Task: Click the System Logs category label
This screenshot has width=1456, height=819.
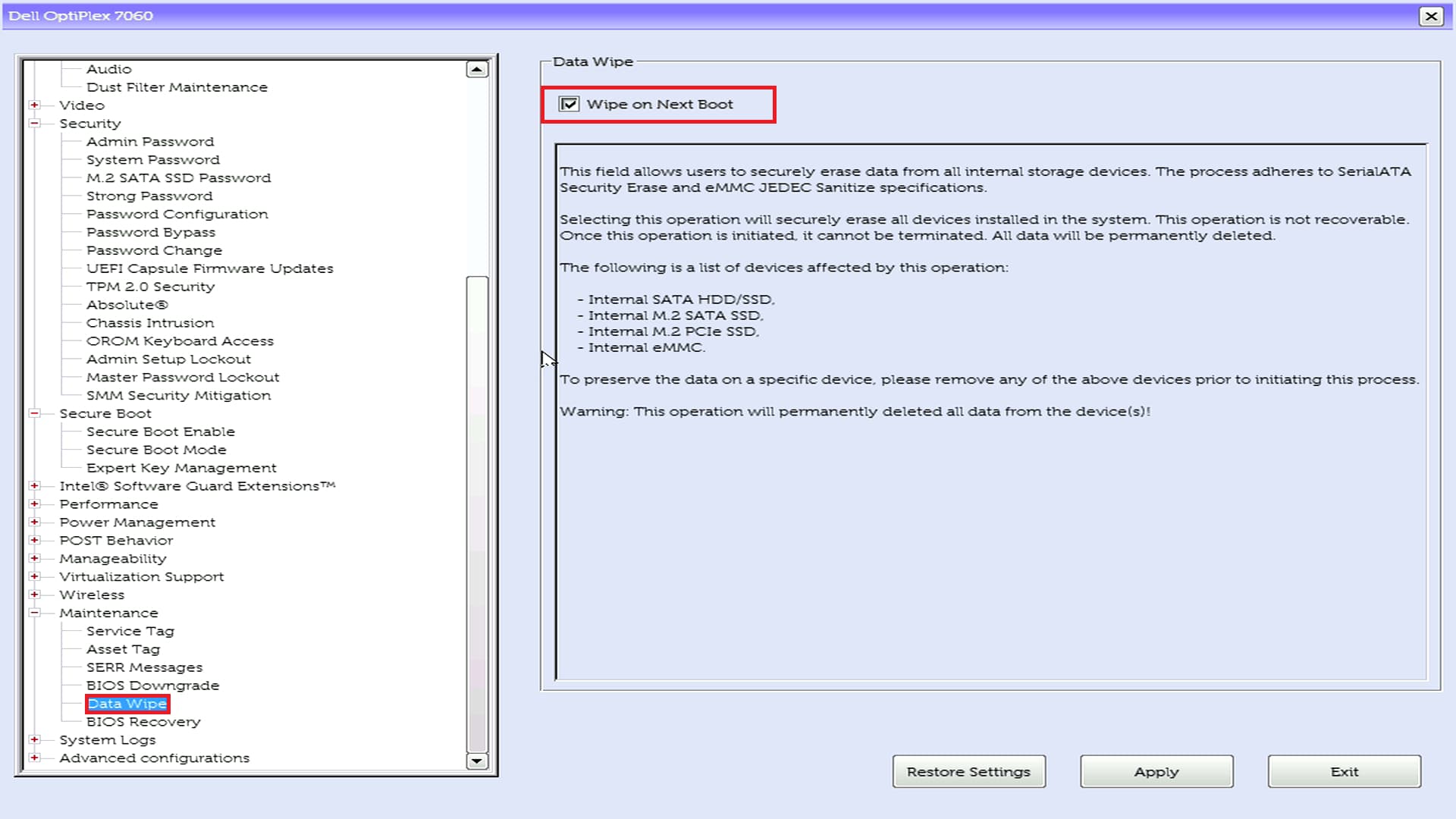Action: 107,740
